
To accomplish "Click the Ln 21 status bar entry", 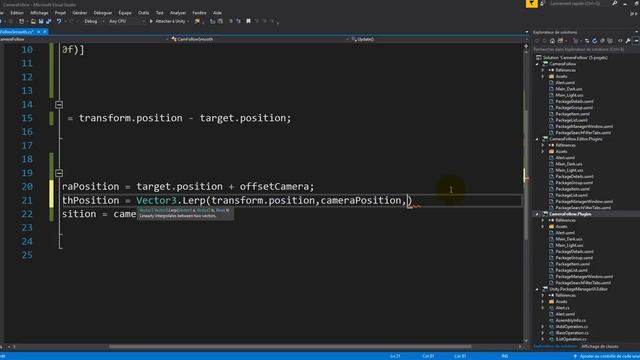I will (x=395, y=356).
